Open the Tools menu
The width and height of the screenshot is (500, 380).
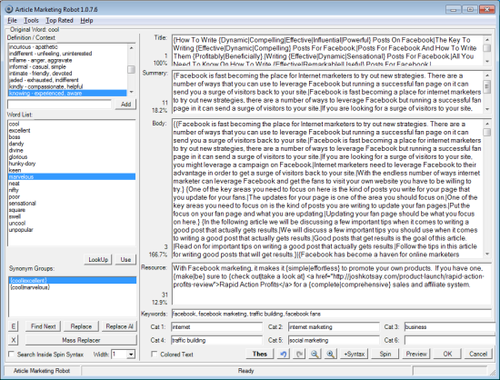(x=31, y=21)
